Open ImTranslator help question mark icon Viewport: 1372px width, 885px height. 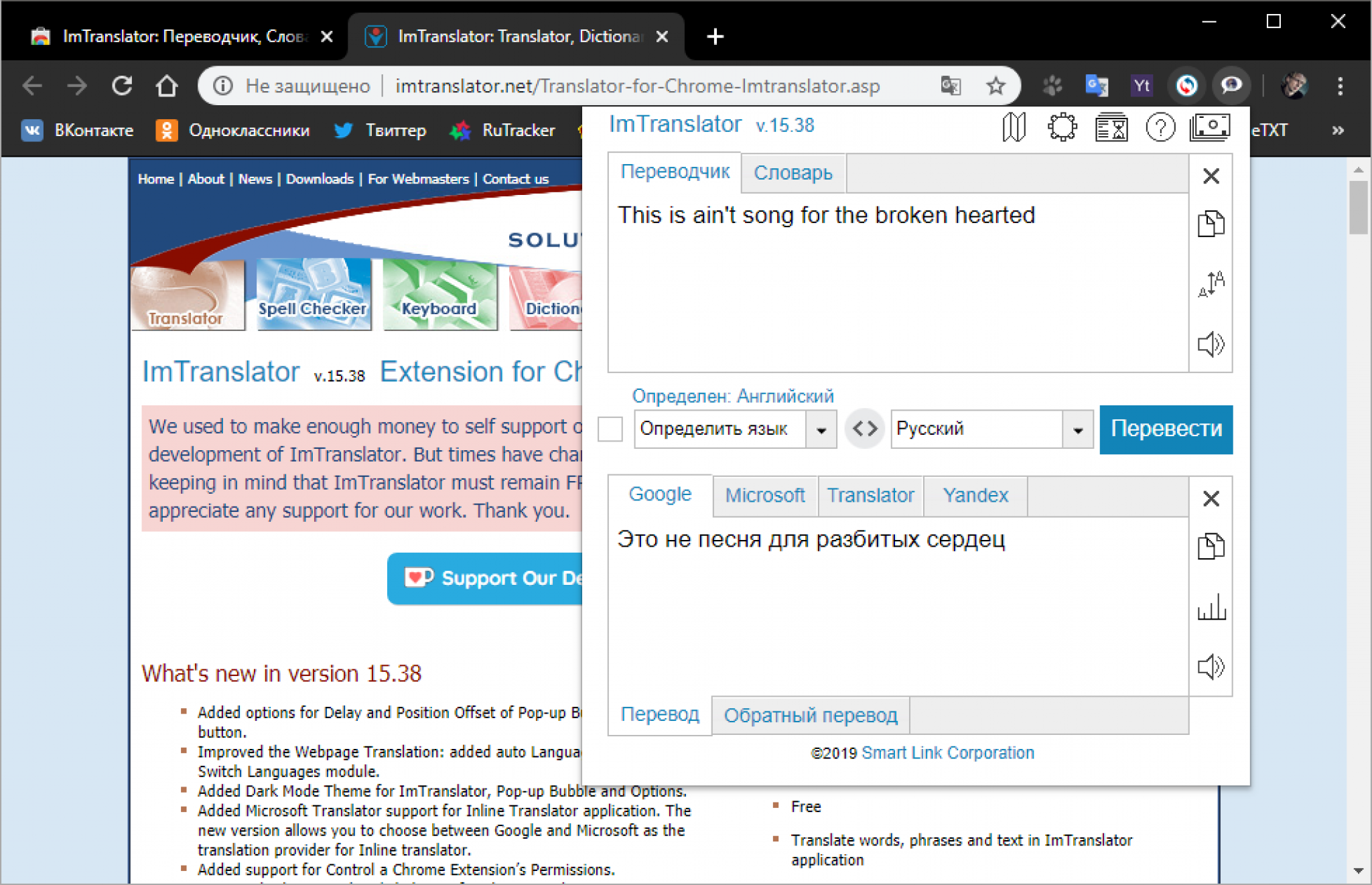(1160, 127)
